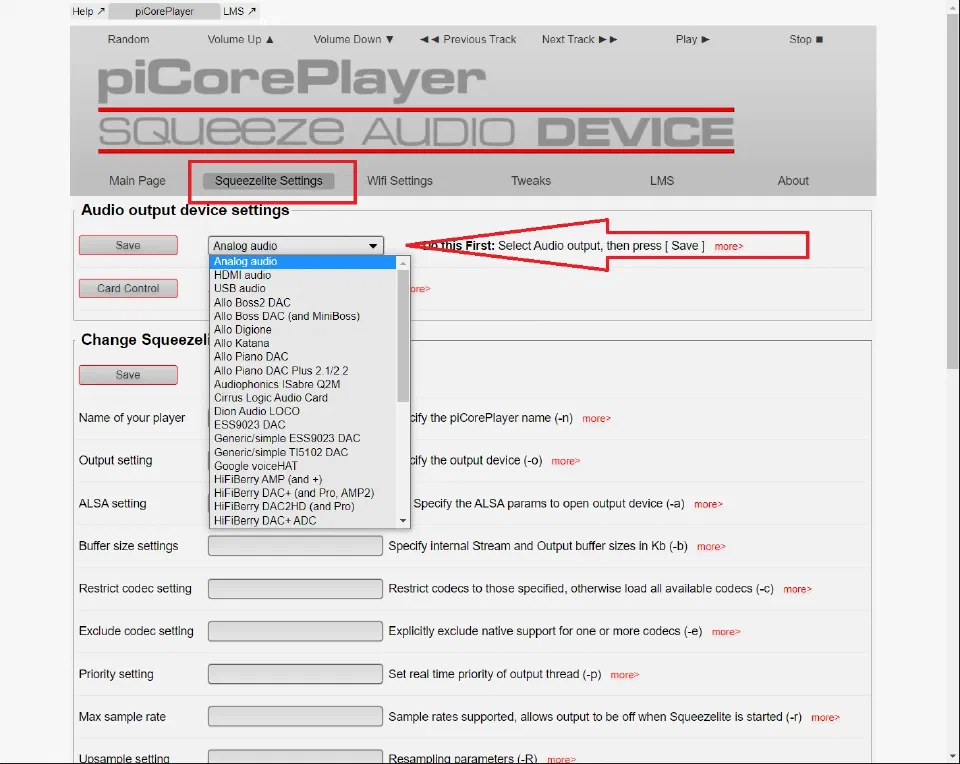Choose Cirrus Logic Audio Card
This screenshot has height=764, width=960.
tap(302, 397)
